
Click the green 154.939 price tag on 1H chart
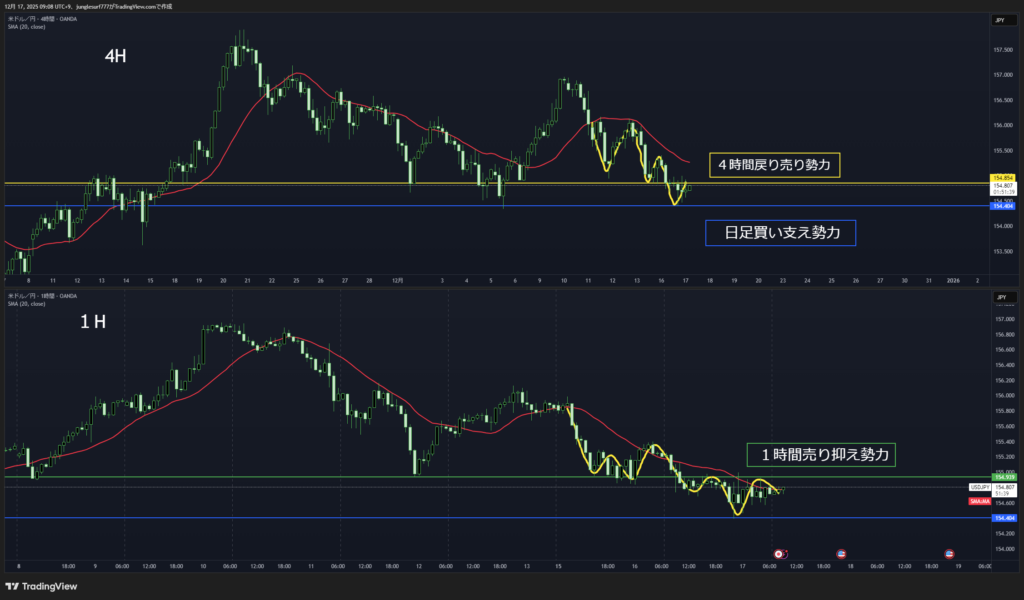(x=1002, y=477)
